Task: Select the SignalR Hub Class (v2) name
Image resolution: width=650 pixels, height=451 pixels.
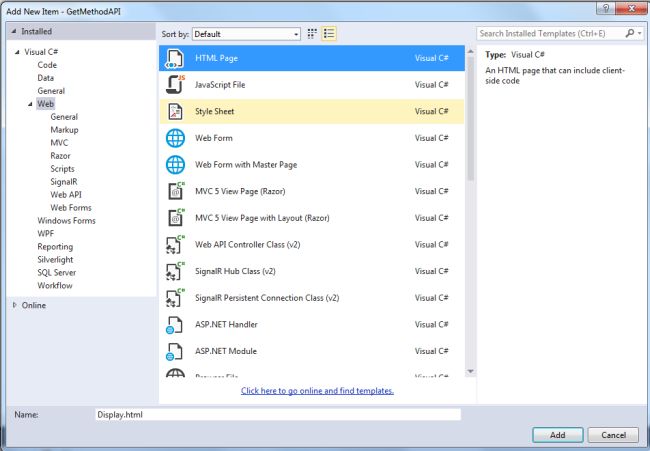Action: [x=235, y=271]
